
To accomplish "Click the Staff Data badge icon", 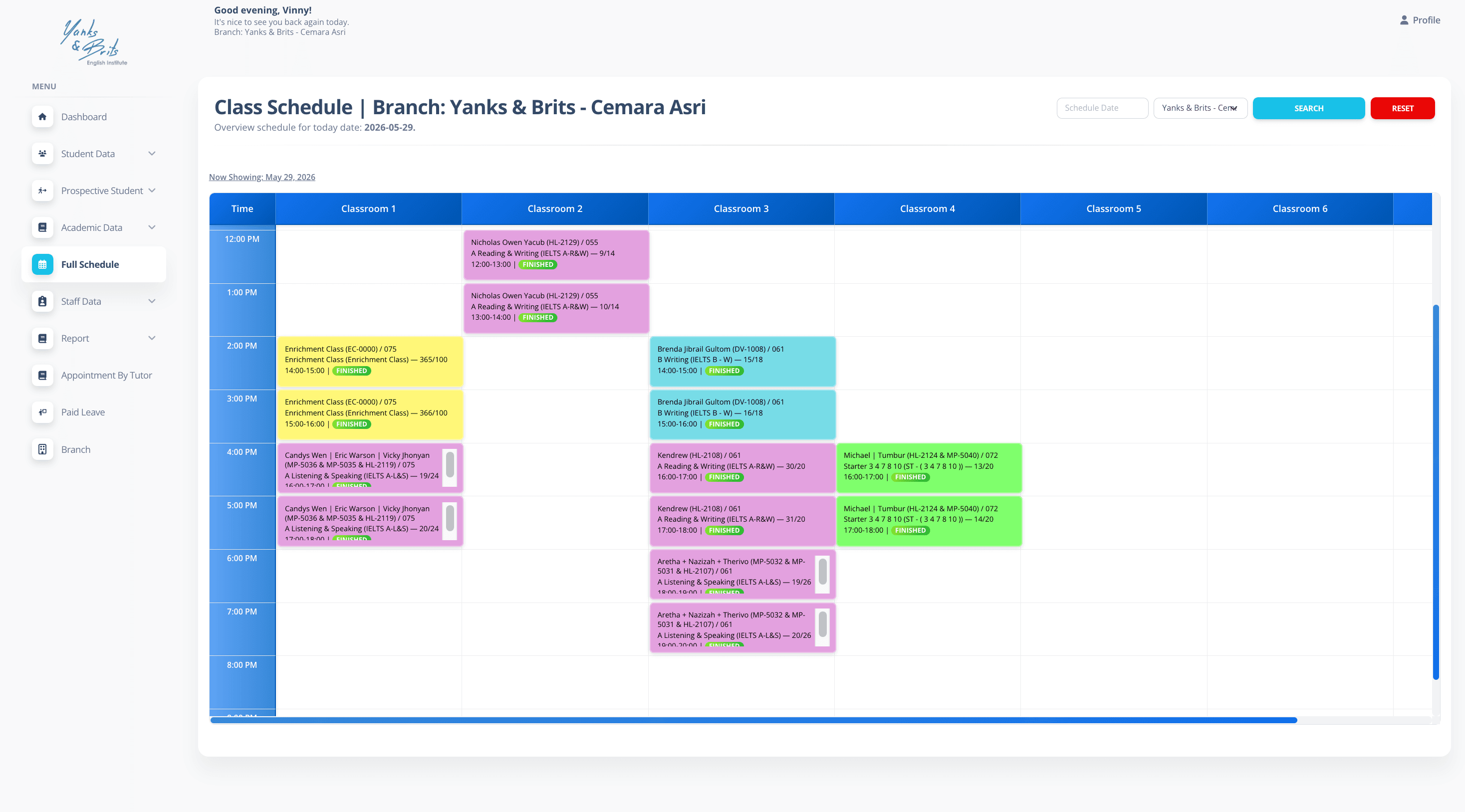I will pos(42,301).
